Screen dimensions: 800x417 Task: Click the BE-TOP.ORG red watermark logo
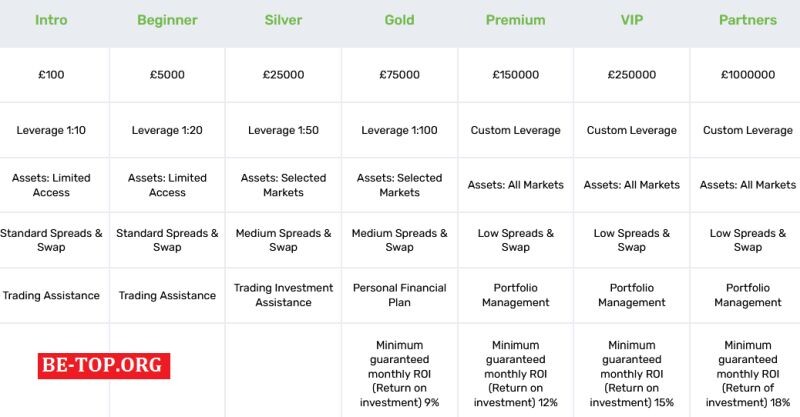(104, 365)
